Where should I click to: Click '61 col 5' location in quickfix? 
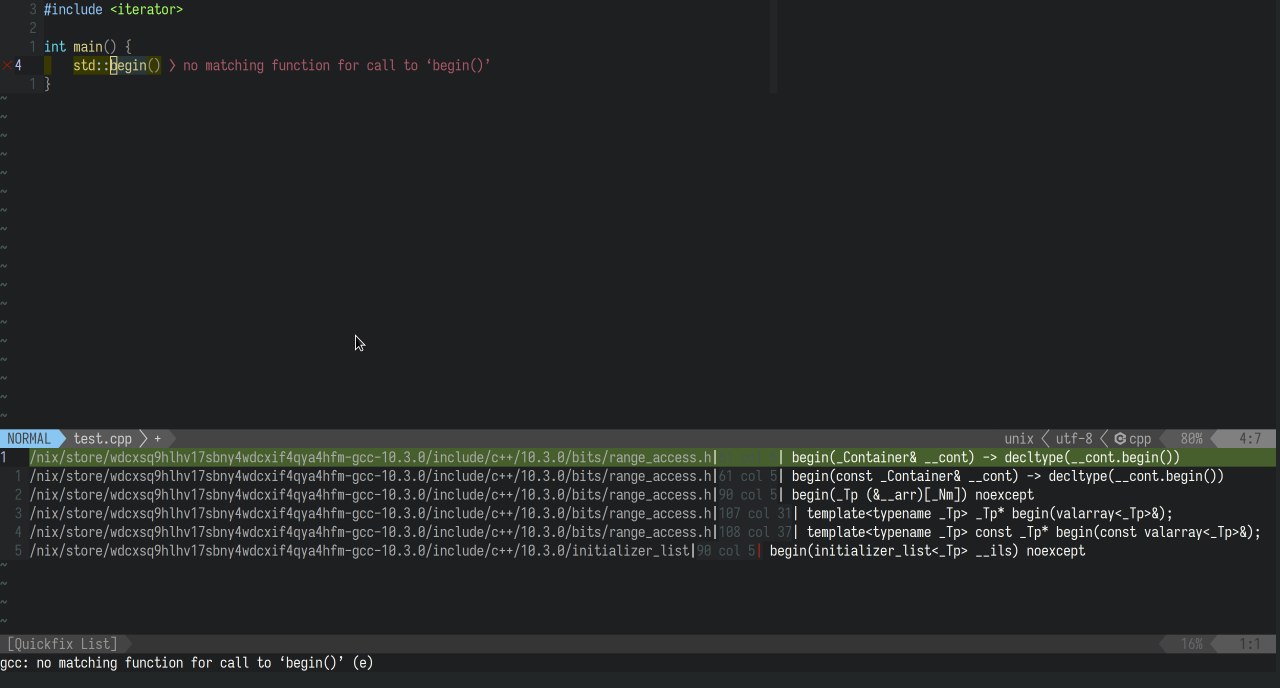[747, 476]
